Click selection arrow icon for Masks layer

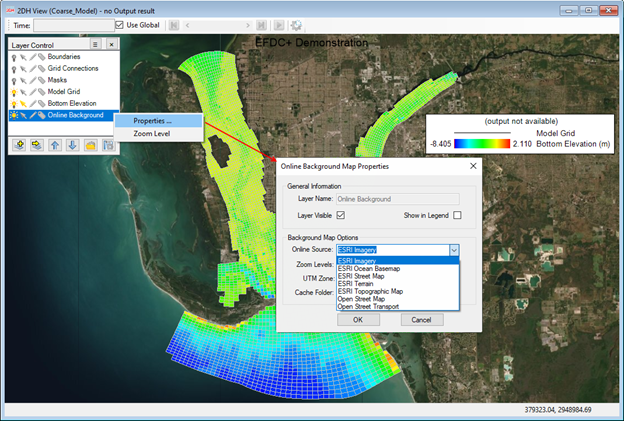23,80
